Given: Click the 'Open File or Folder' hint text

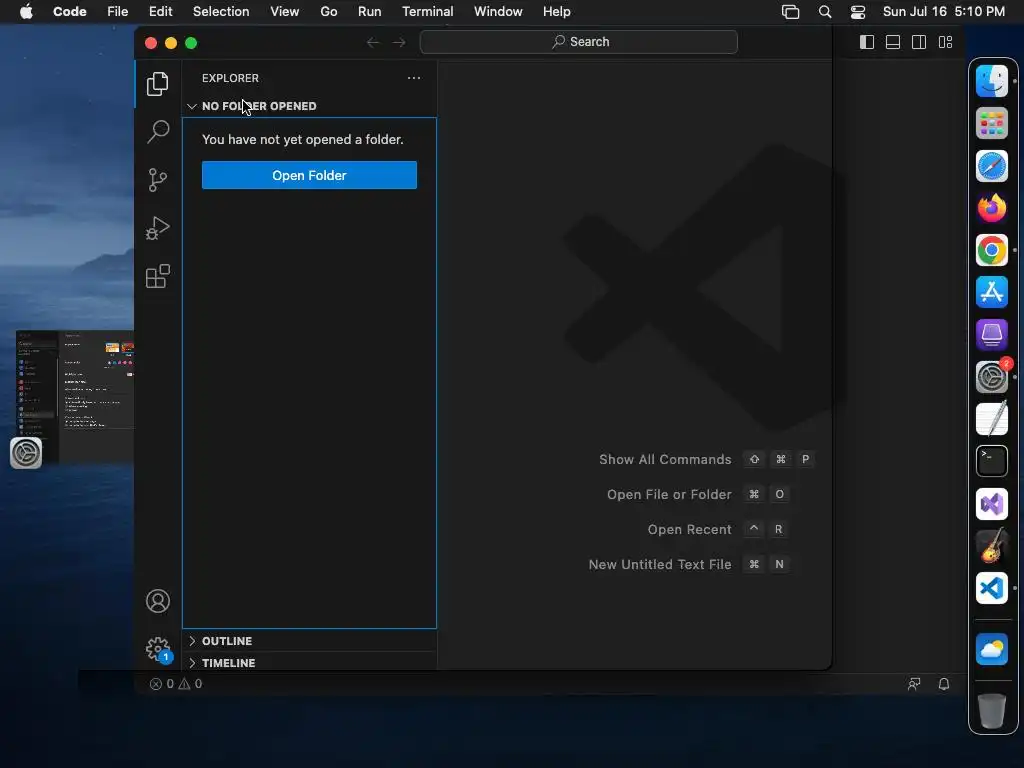Looking at the screenshot, I should (x=669, y=494).
